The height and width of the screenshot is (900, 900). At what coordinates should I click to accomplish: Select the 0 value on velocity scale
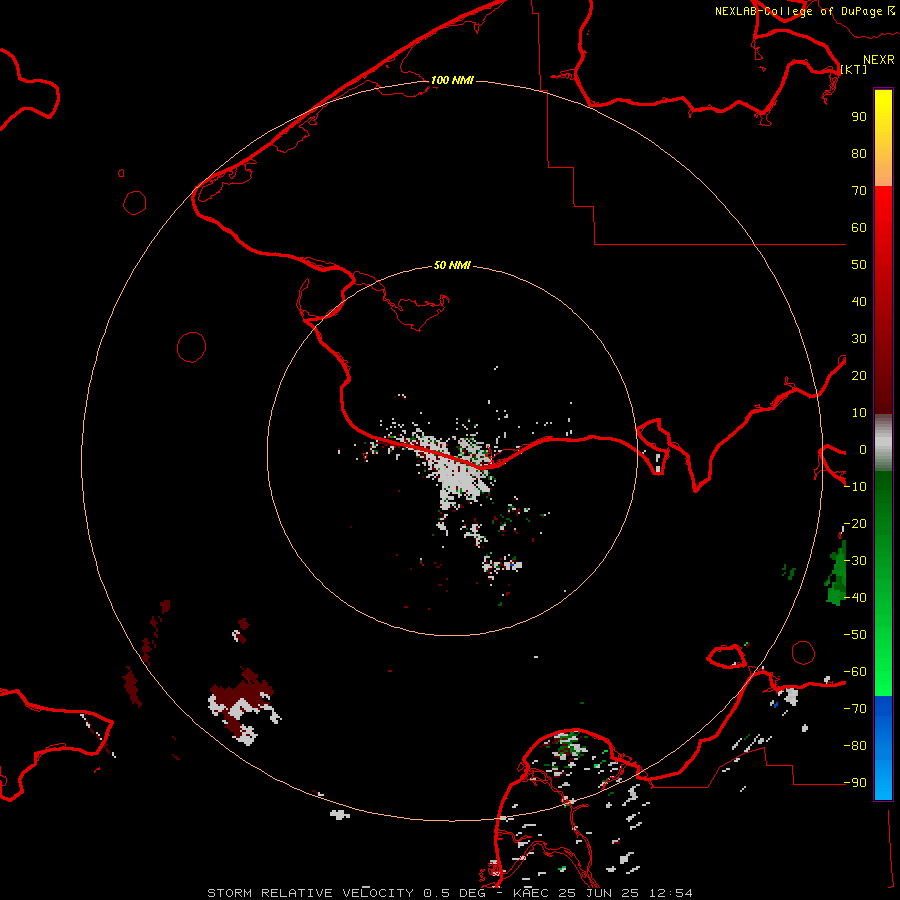click(863, 450)
